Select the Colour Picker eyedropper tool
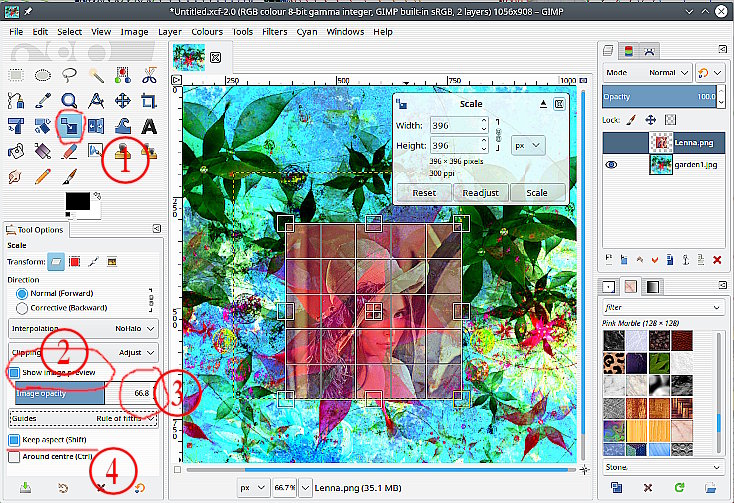This screenshot has height=503, width=734. (x=43, y=101)
